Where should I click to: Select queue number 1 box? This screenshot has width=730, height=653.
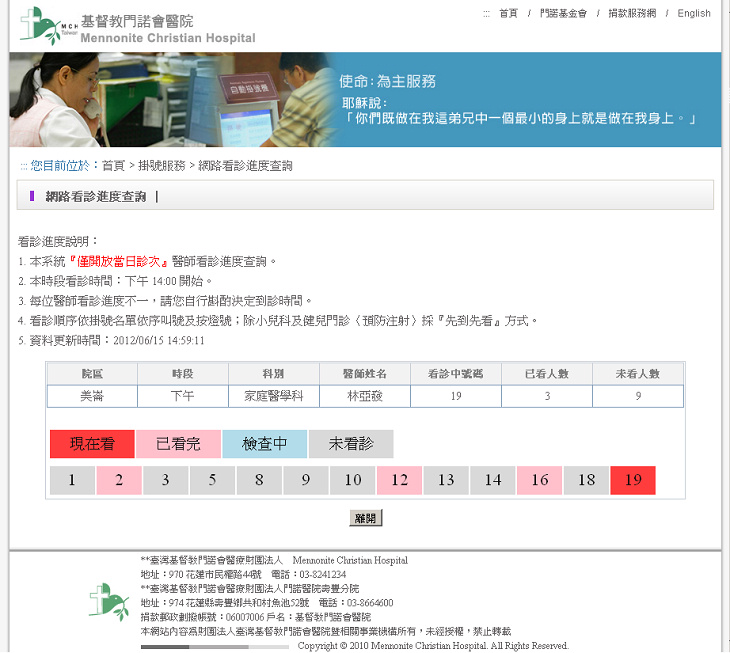tap(72, 480)
